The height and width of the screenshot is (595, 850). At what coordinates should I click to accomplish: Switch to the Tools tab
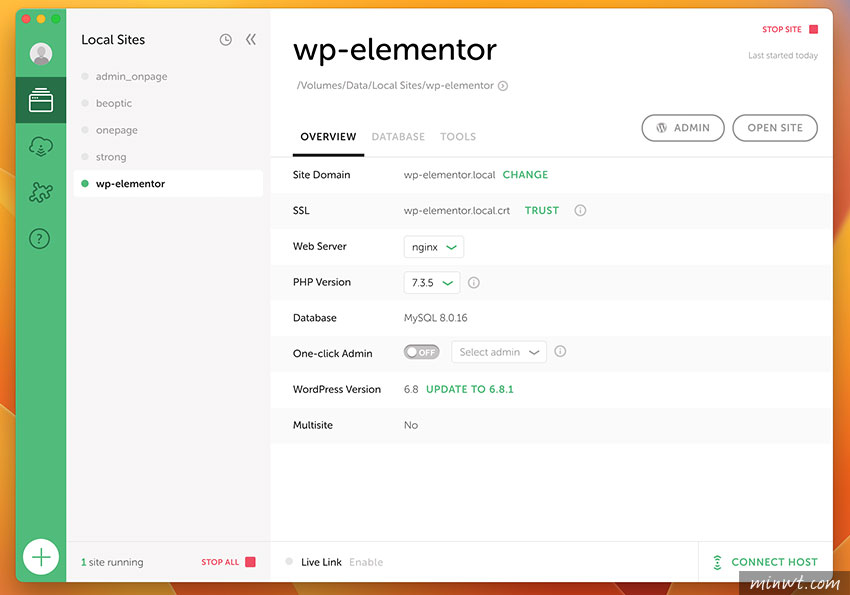[458, 137]
